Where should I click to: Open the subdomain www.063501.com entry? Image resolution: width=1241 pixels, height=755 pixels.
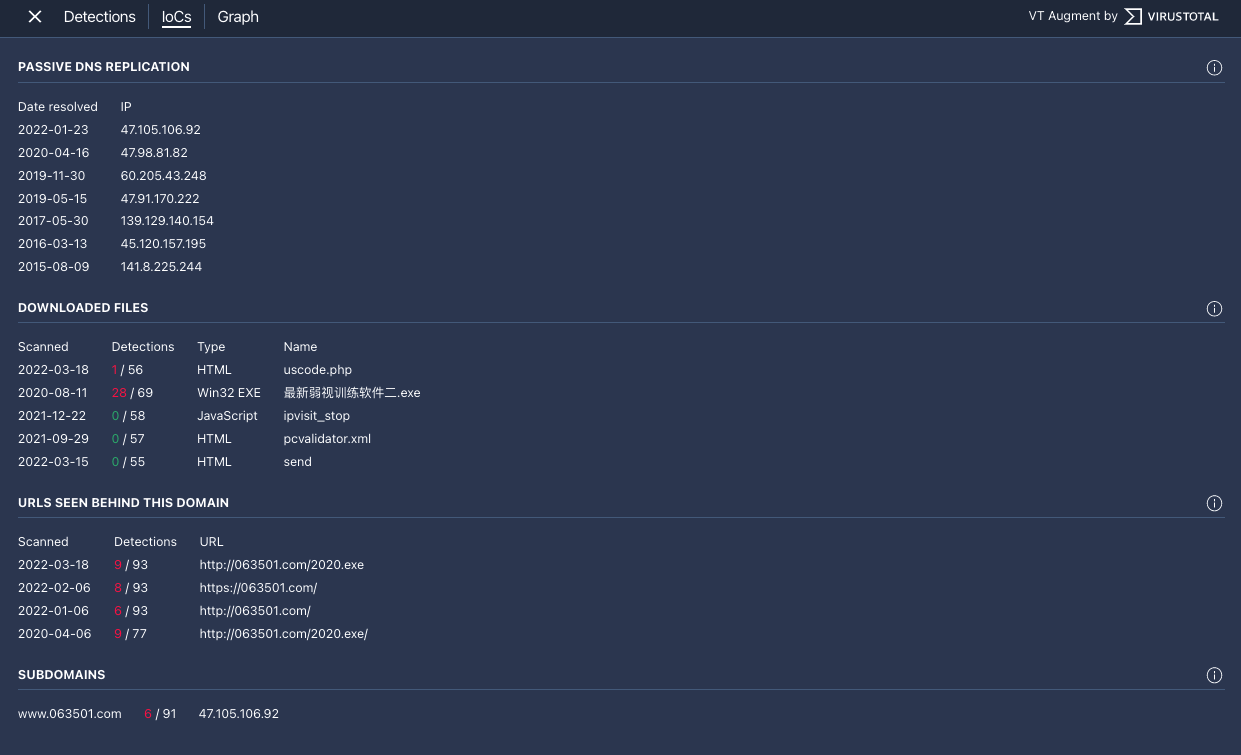pos(69,713)
